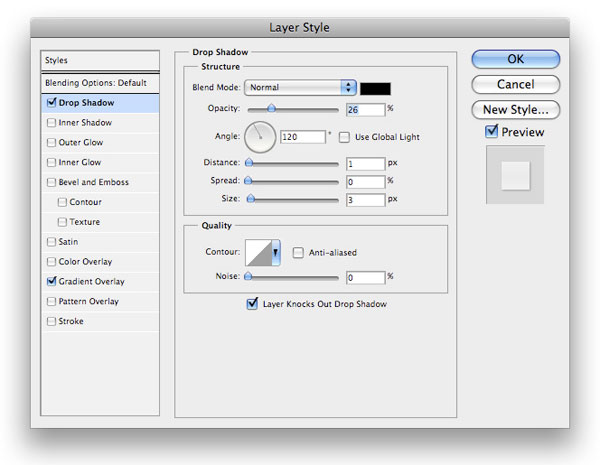
Task: Check the Use Global Light checkbox
Action: (344, 137)
